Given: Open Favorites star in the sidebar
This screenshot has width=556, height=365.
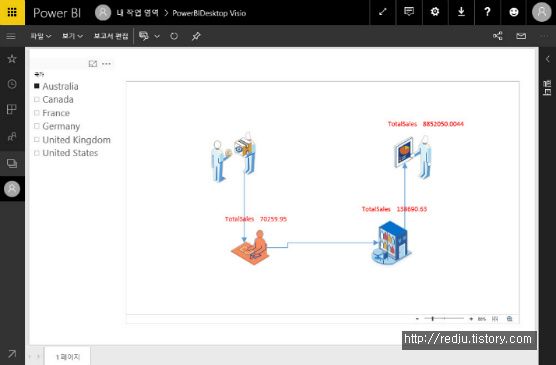Looking at the screenshot, I should (x=12, y=59).
